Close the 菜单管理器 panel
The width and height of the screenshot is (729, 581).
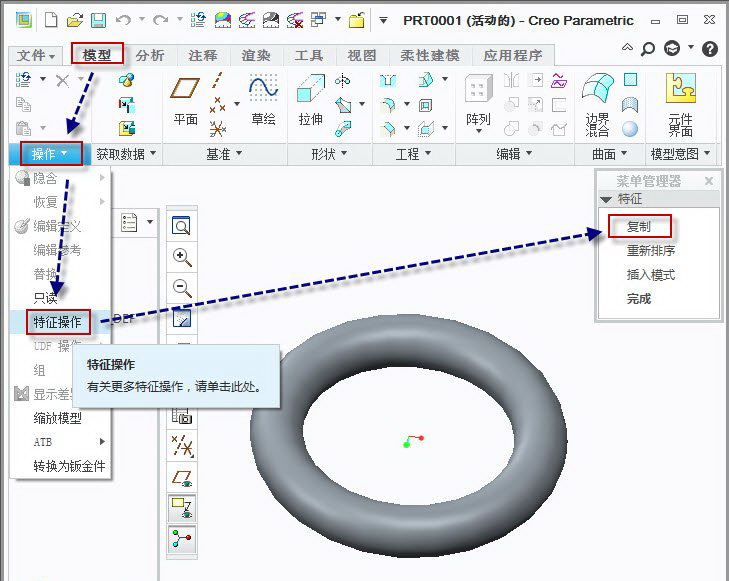[x=709, y=181]
